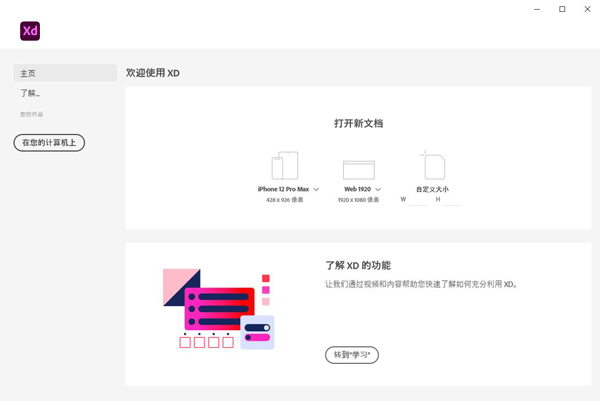Screen dimensions: 600x401
Task: Click the Adobe XD logo icon
Action: tap(30, 31)
